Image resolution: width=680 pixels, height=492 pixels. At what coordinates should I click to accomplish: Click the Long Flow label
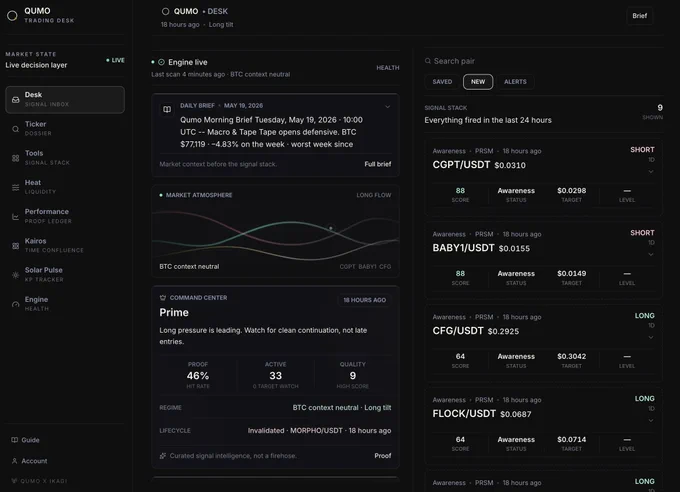pyautogui.click(x=374, y=195)
